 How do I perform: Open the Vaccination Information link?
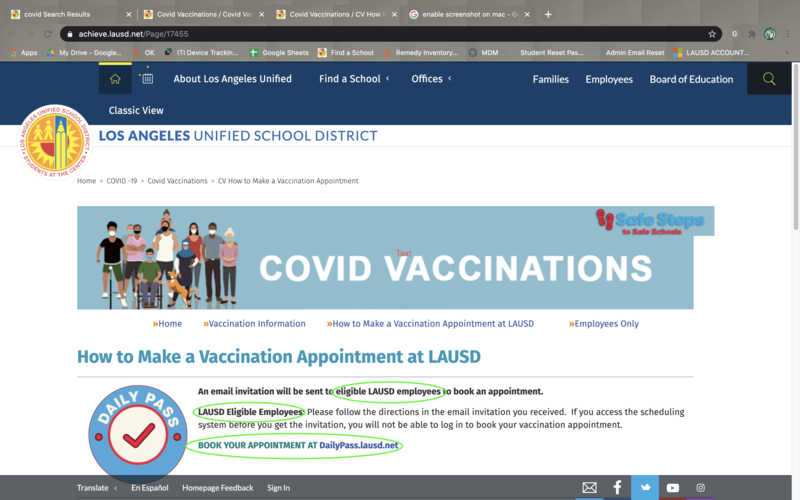254,323
